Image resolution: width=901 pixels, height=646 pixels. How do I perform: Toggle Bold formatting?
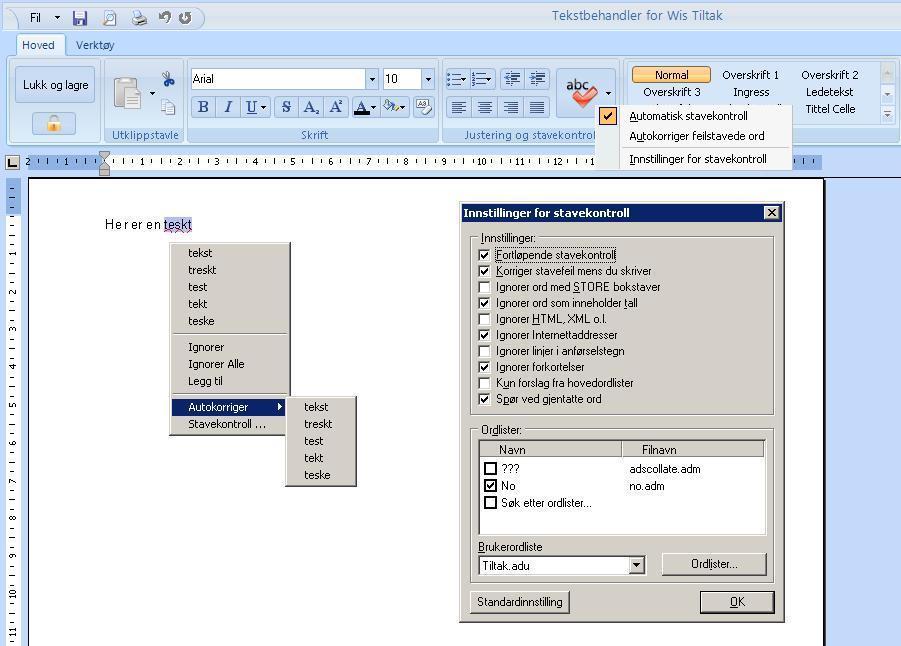click(x=203, y=107)
